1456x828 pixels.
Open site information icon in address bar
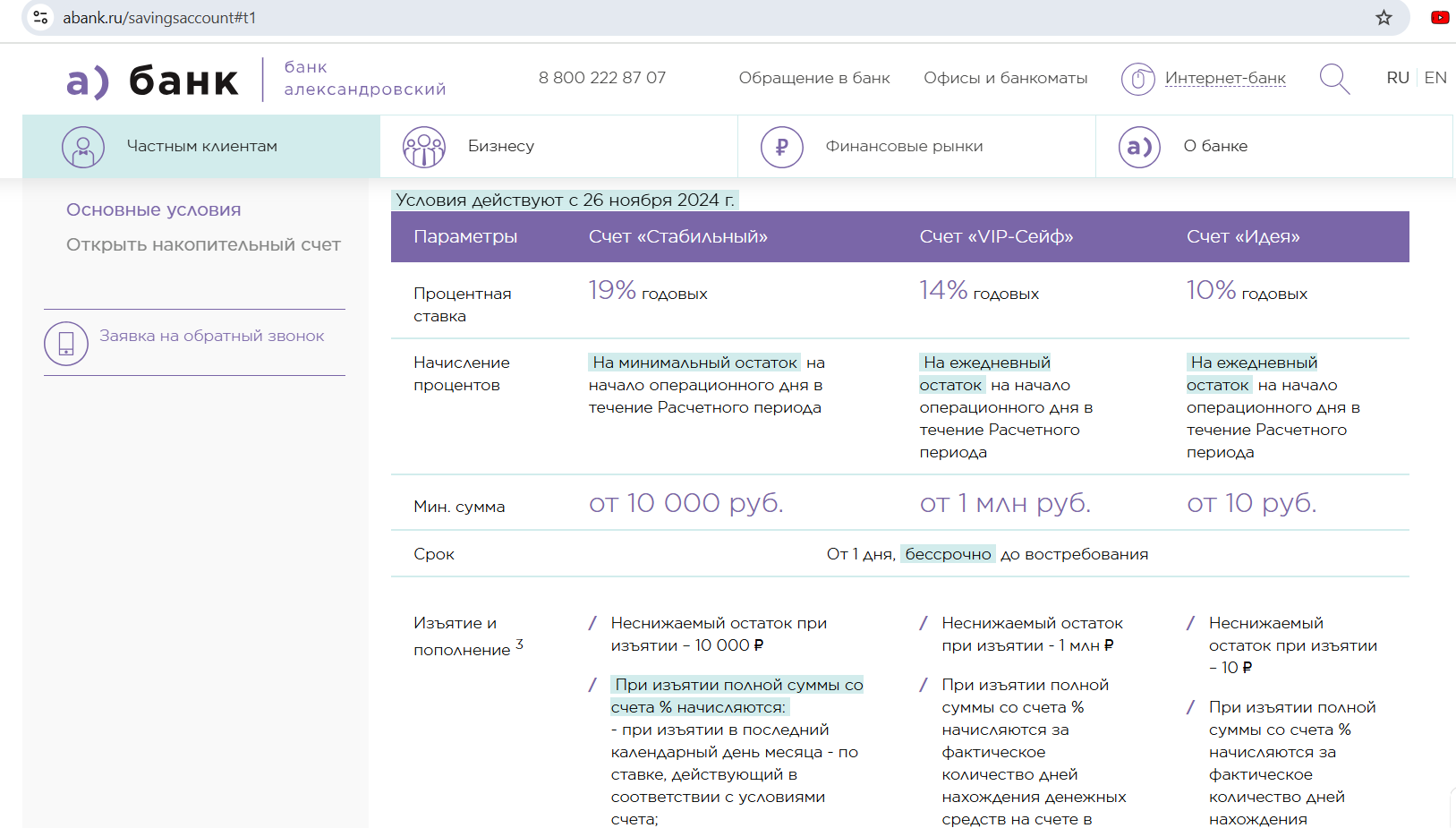pyautogui.click(x=40, y=18)
